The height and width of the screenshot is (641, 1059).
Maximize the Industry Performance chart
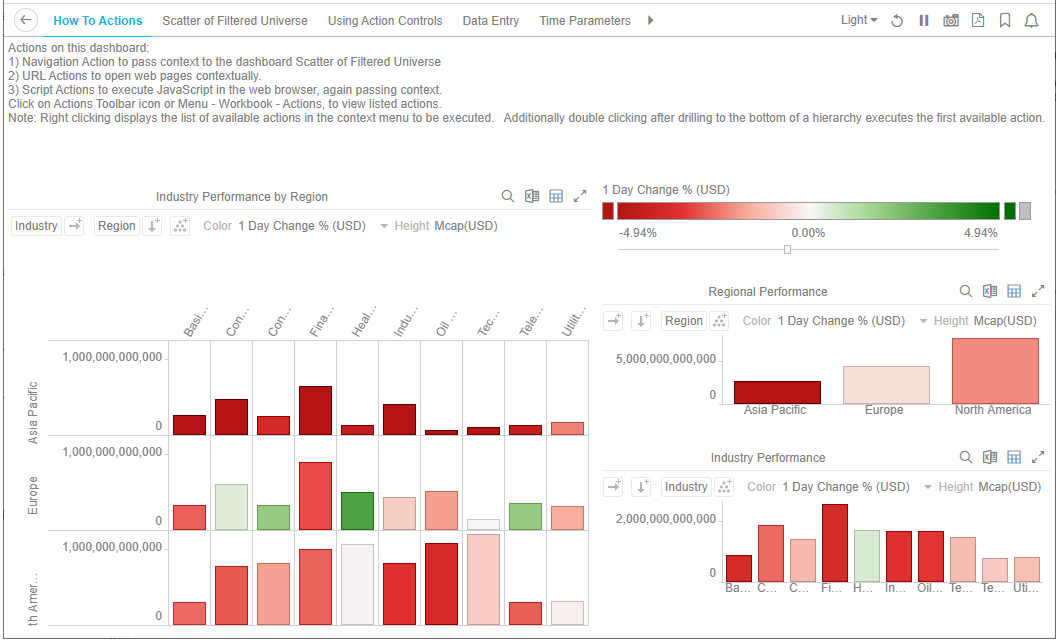pyautogui.click(x=1036, y=458)
